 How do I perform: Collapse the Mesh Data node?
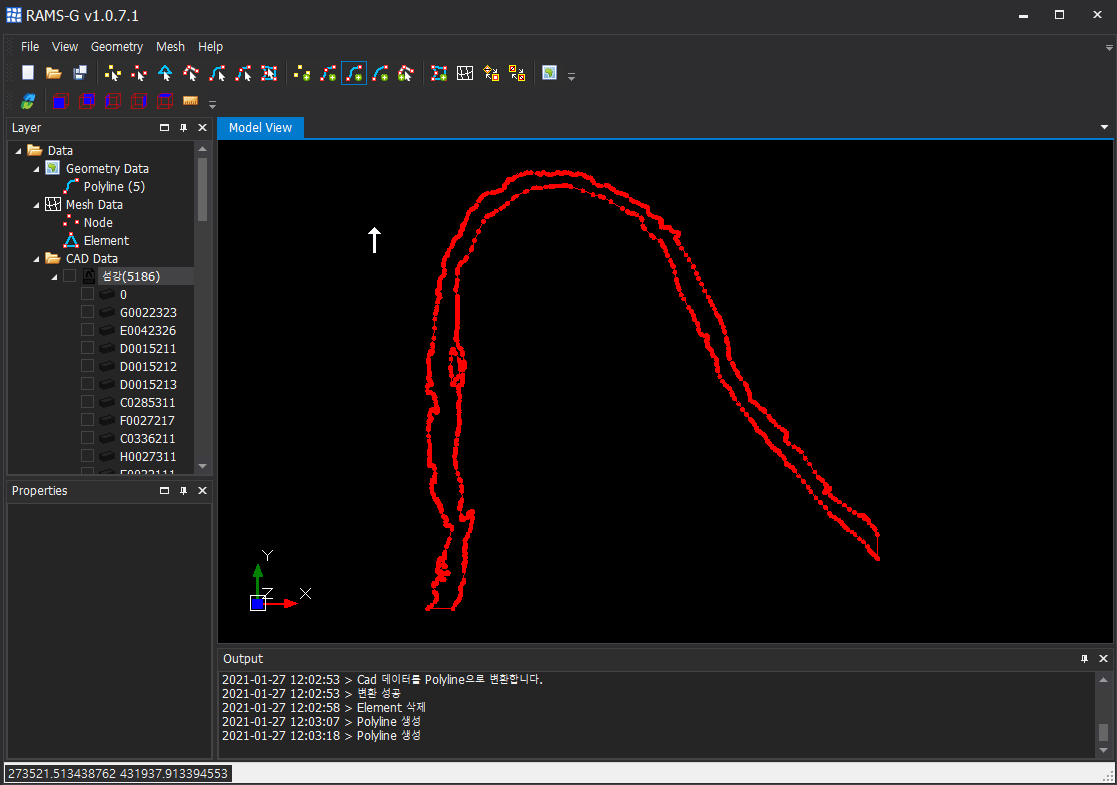click(x=36, y=205)
